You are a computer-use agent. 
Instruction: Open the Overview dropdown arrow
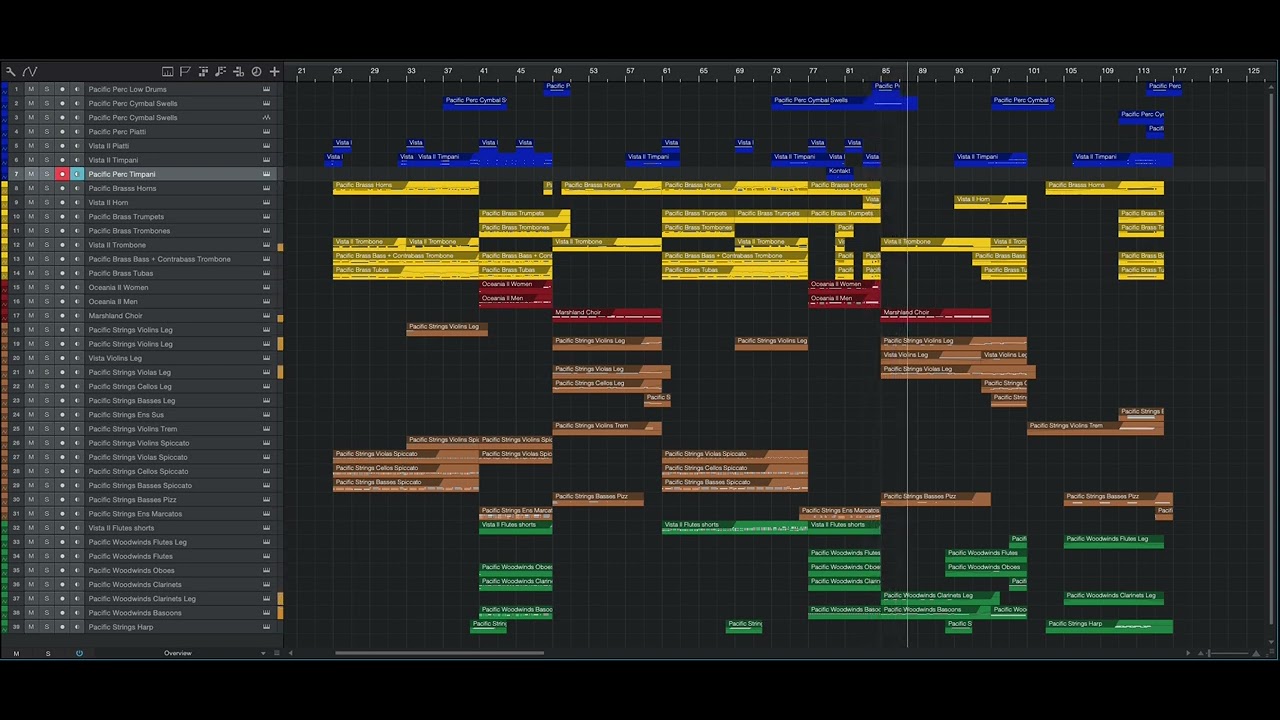point(263,653)
